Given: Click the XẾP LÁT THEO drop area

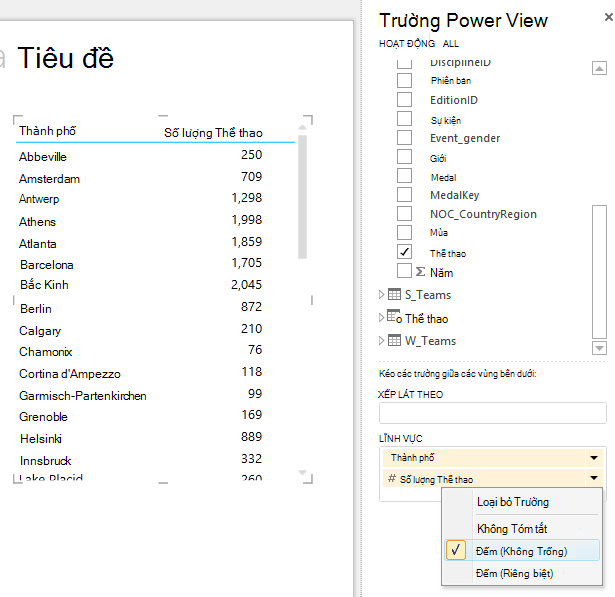Looking at the screenshot, I should (493, 413).
